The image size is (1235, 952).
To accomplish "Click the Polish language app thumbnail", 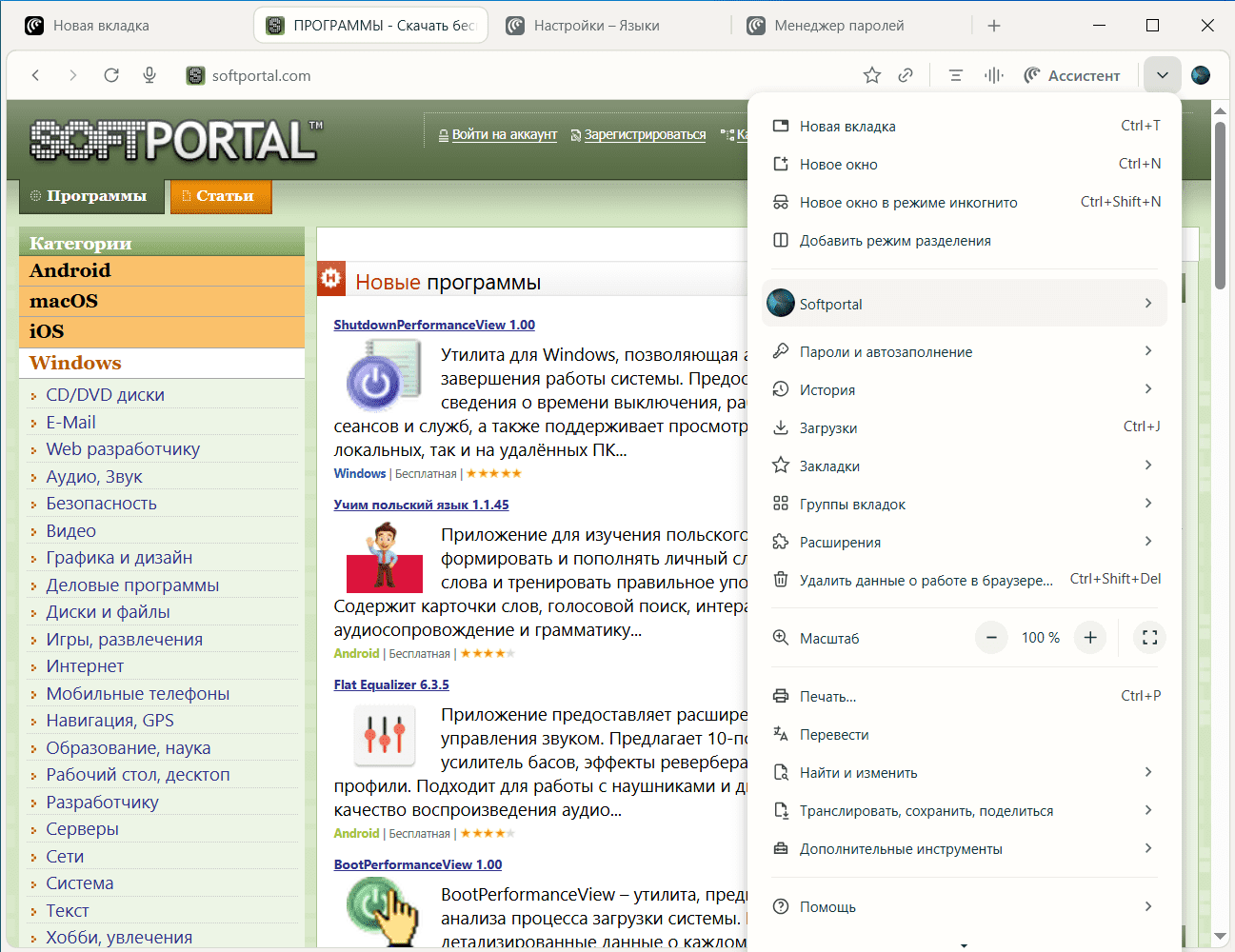I will click(x=385, y=557).
